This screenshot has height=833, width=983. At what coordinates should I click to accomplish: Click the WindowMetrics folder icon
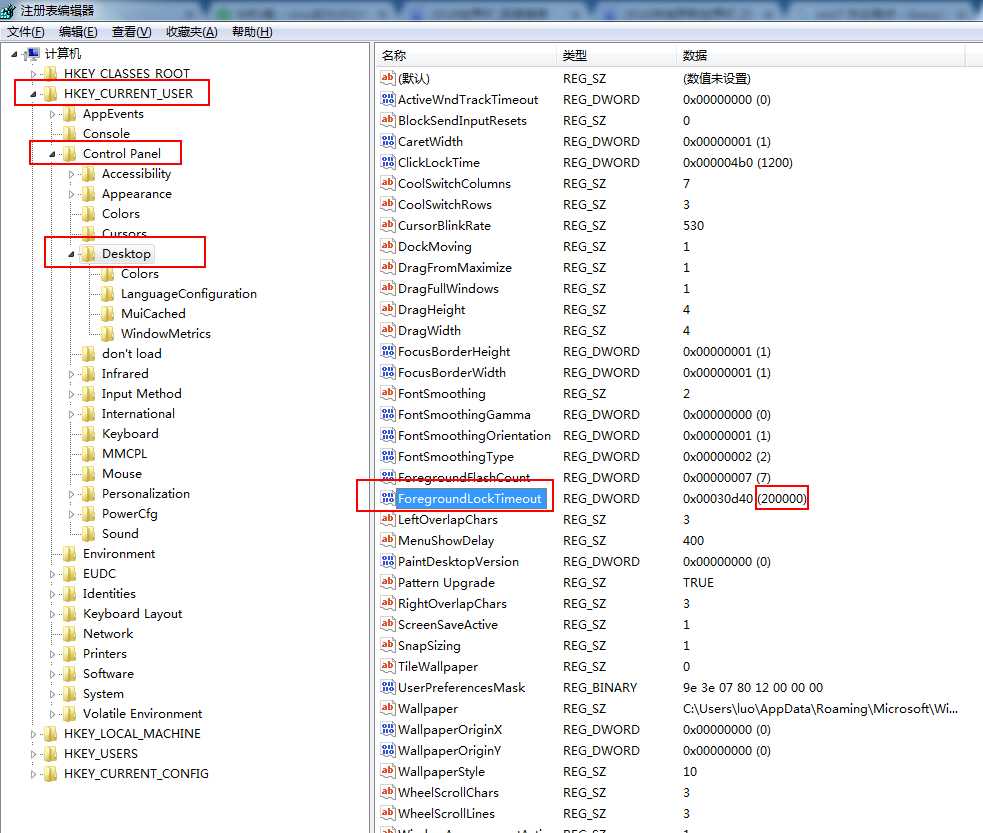point(108,333)
